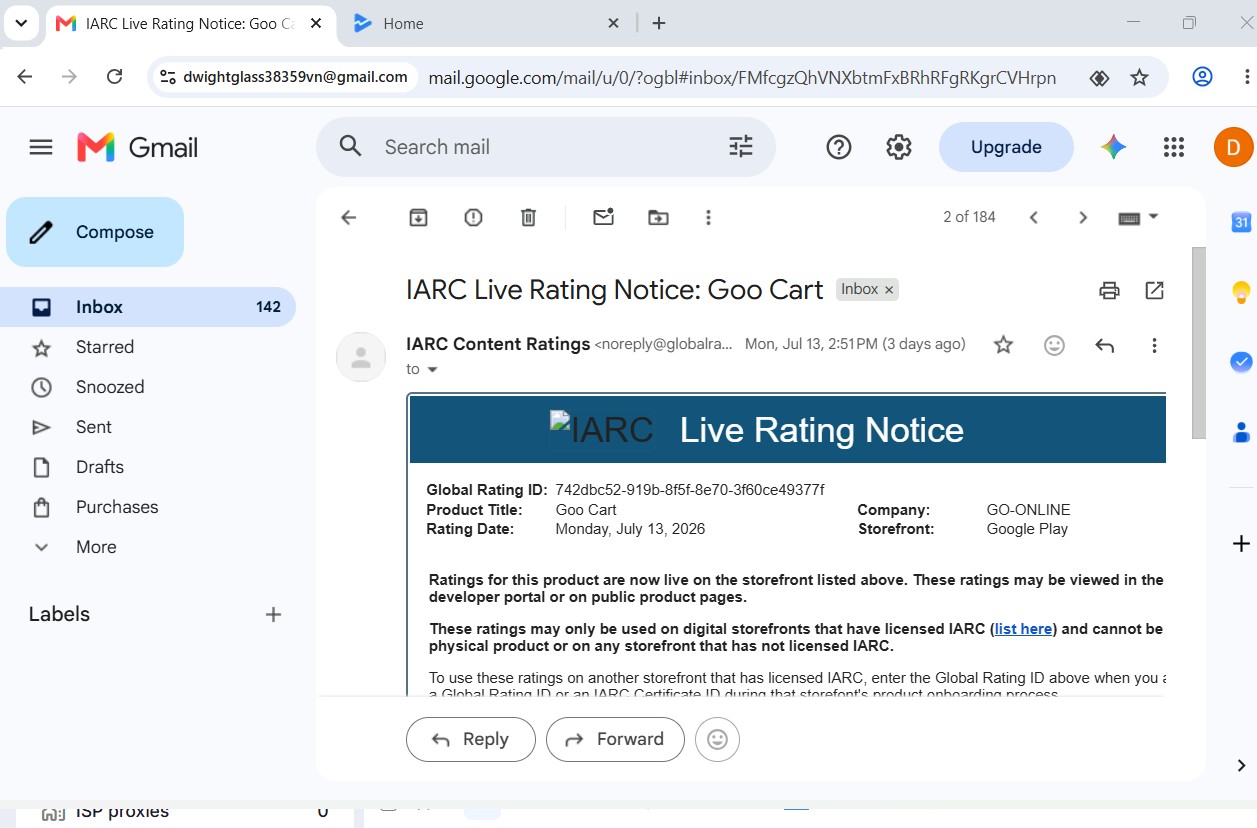This screenshot has width=1257, height=828.
Task: Click the reply arrow in email header
Action: [1105, 345]
